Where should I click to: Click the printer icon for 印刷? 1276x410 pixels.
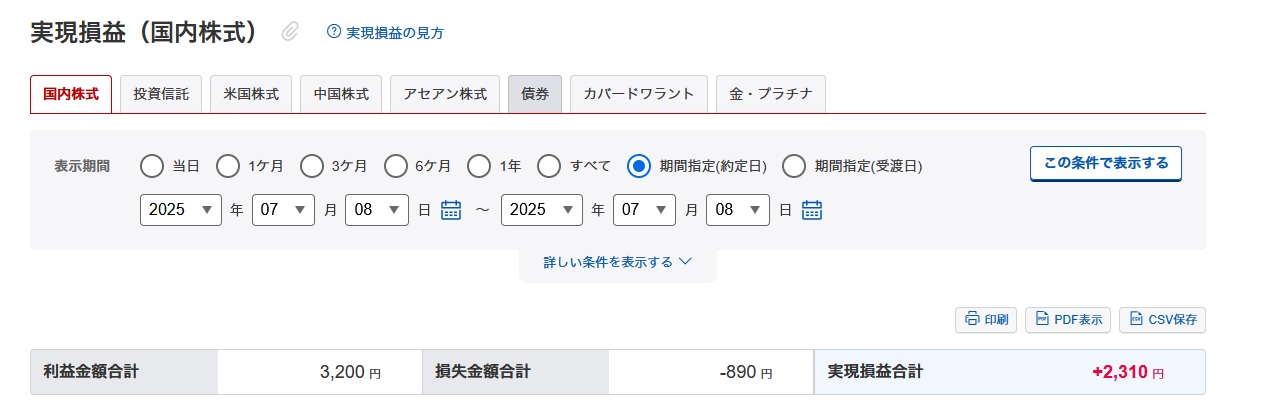[972, 320]
